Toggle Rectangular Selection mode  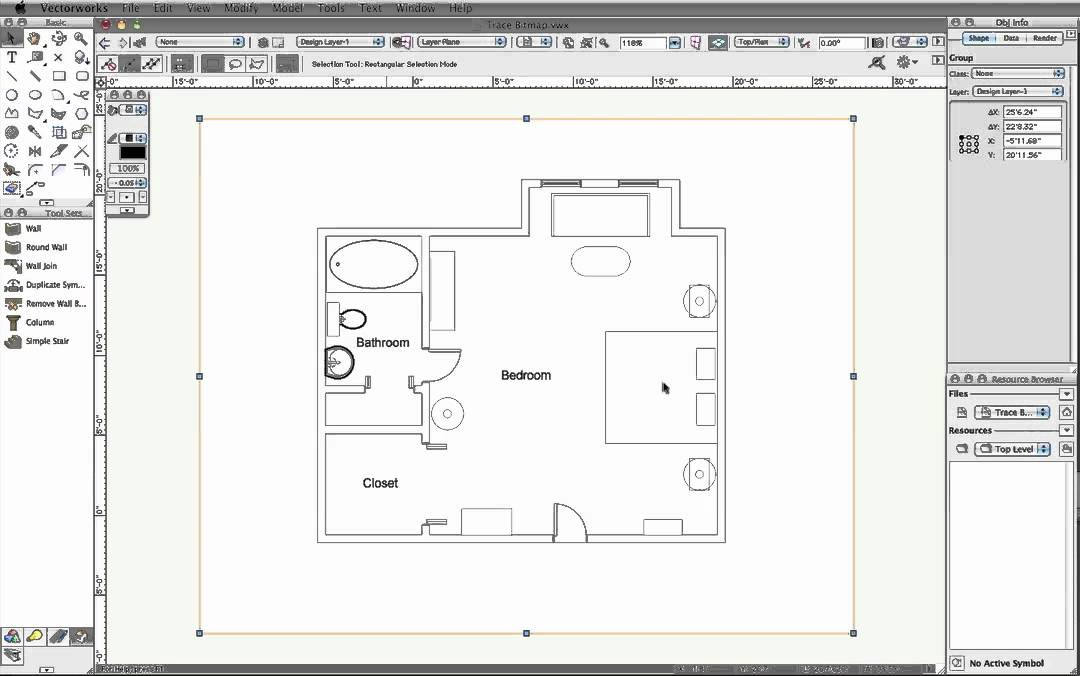pyautogui.click(x=213, y=64)
